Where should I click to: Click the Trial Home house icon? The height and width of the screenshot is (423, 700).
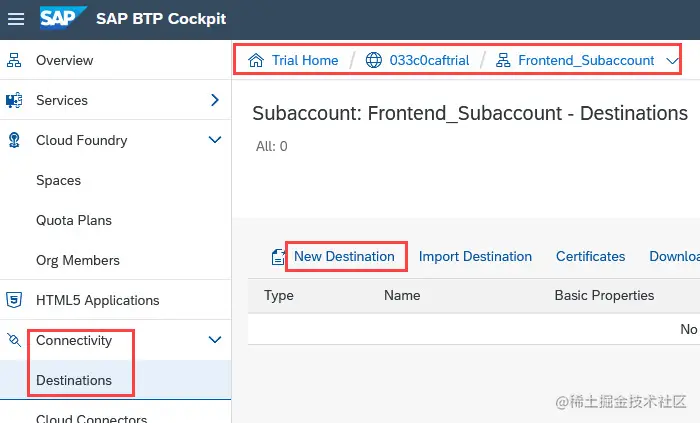(256, 60)
